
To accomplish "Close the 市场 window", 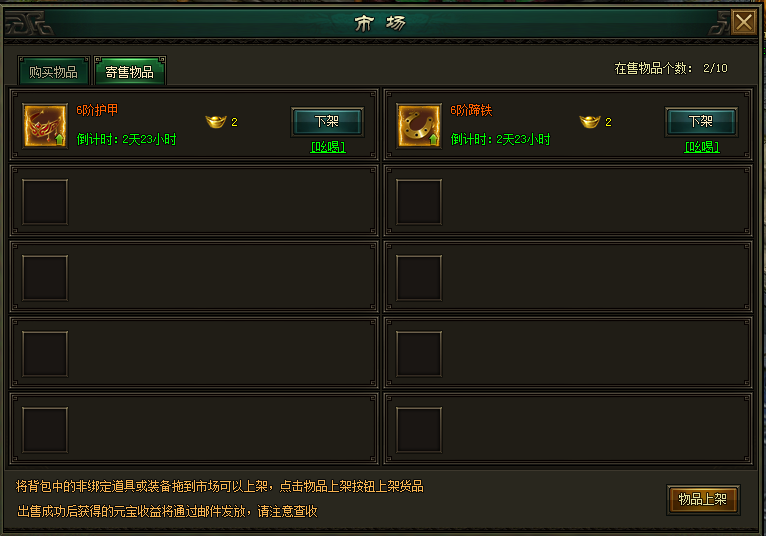I will [x=744, y=22].
